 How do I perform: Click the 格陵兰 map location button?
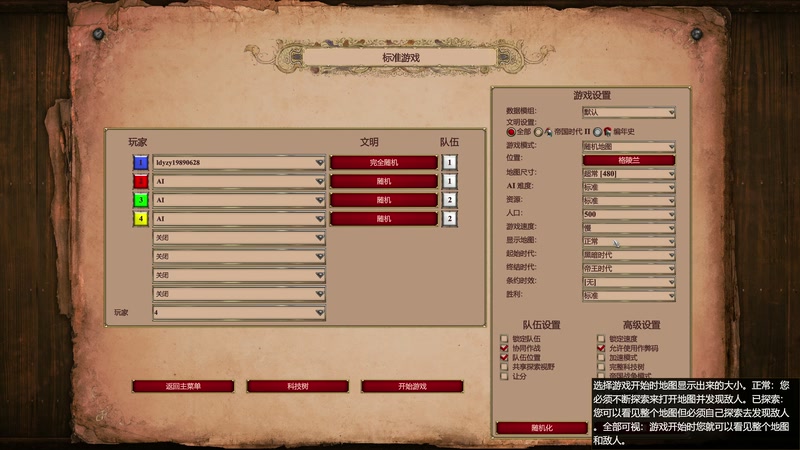629,160
